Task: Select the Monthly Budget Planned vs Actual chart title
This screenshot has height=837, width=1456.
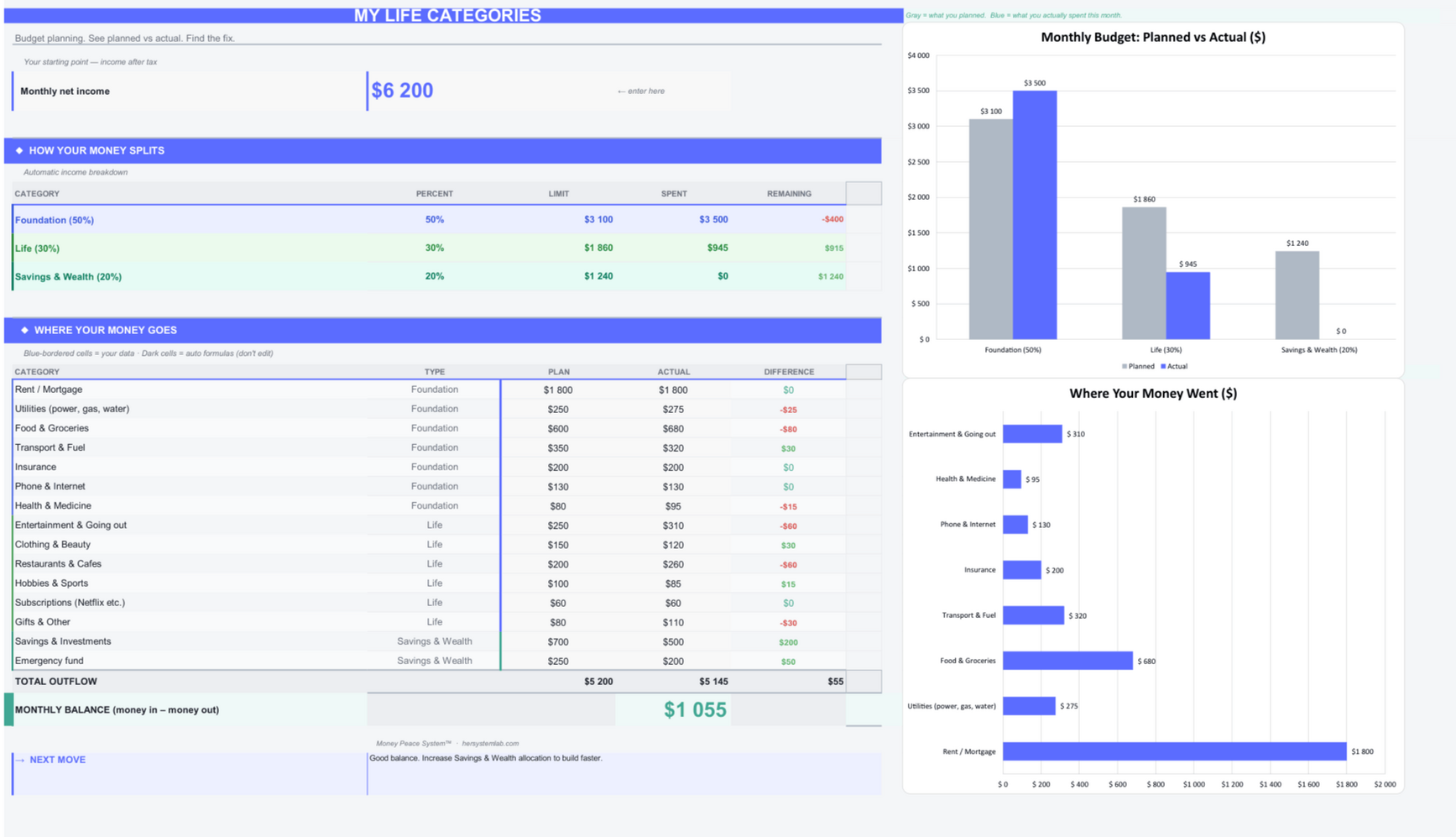Action: click(1153, 37)
